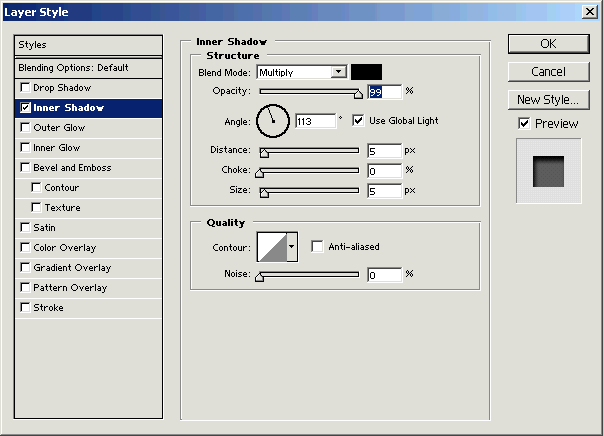Click the Distance slider handle

coord(264,153)
